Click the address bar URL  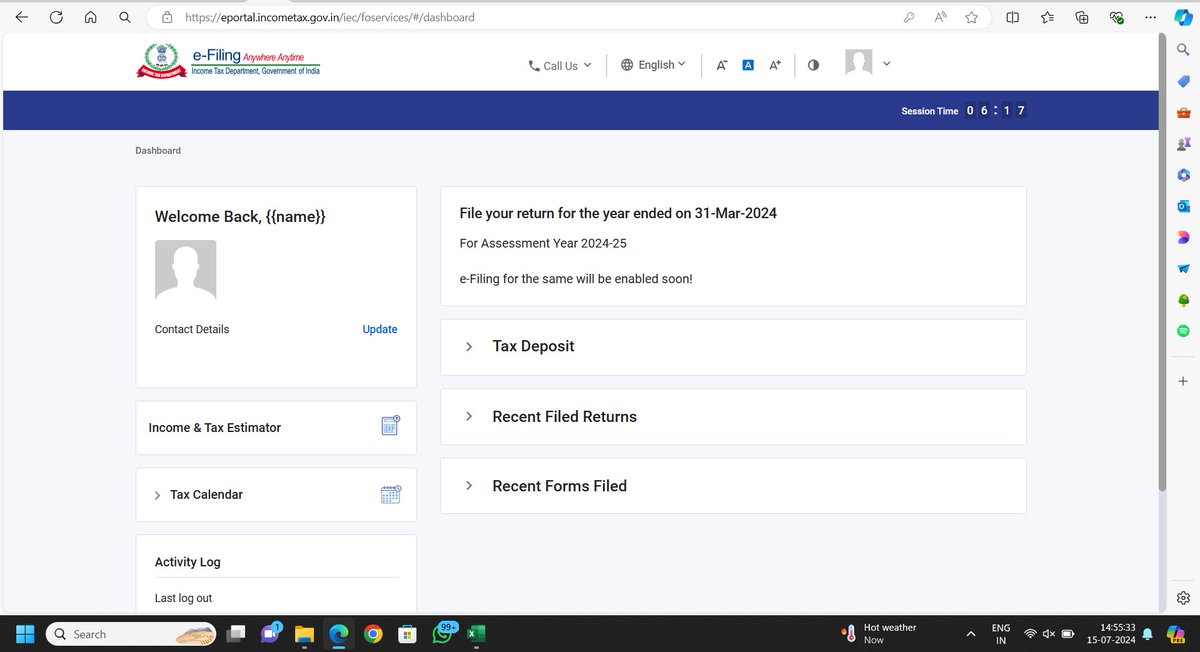point(330,17)
